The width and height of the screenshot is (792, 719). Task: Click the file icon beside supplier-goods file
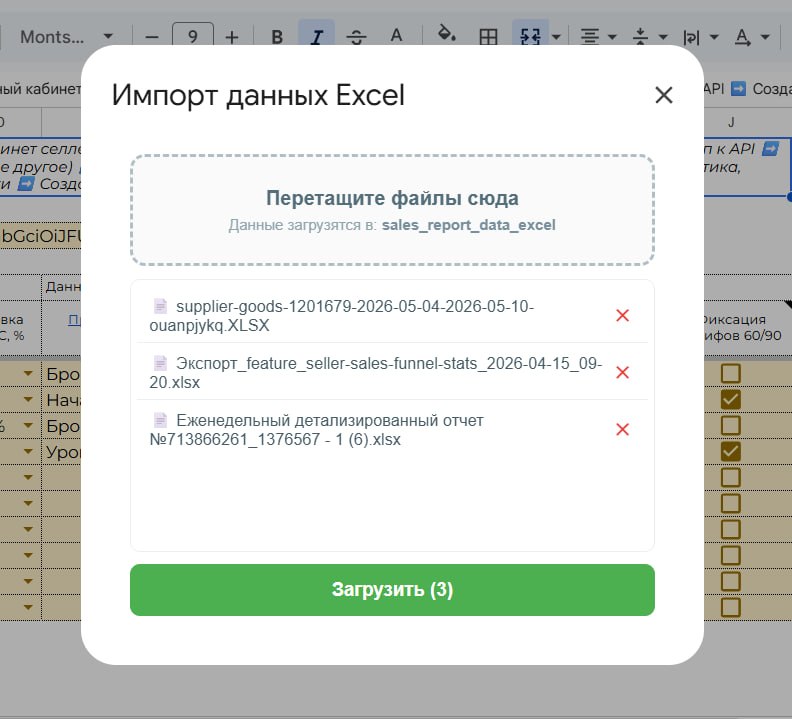(x=160, y=306)
